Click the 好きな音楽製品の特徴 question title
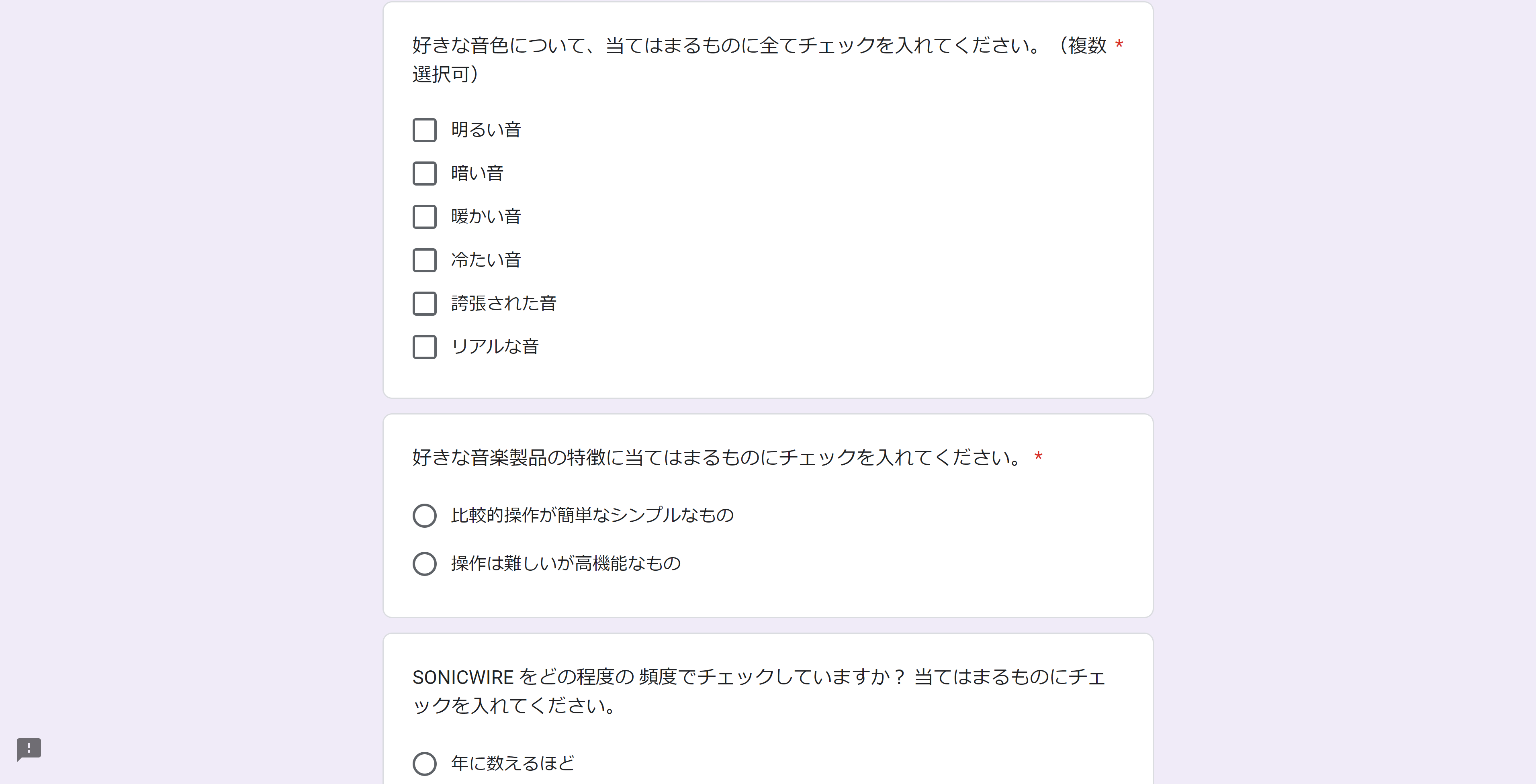1536x784 pixels. [x=718, y=457]
